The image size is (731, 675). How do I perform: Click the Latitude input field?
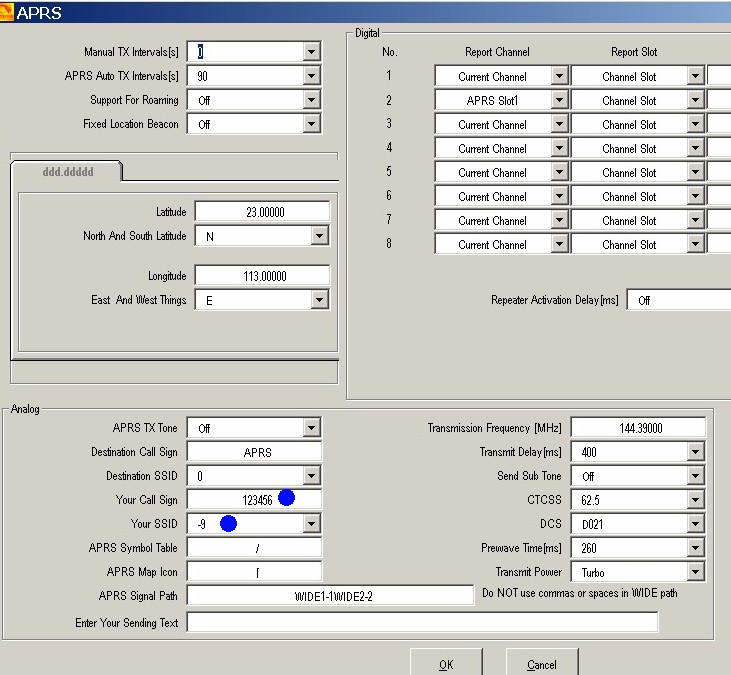click(262, 212)
